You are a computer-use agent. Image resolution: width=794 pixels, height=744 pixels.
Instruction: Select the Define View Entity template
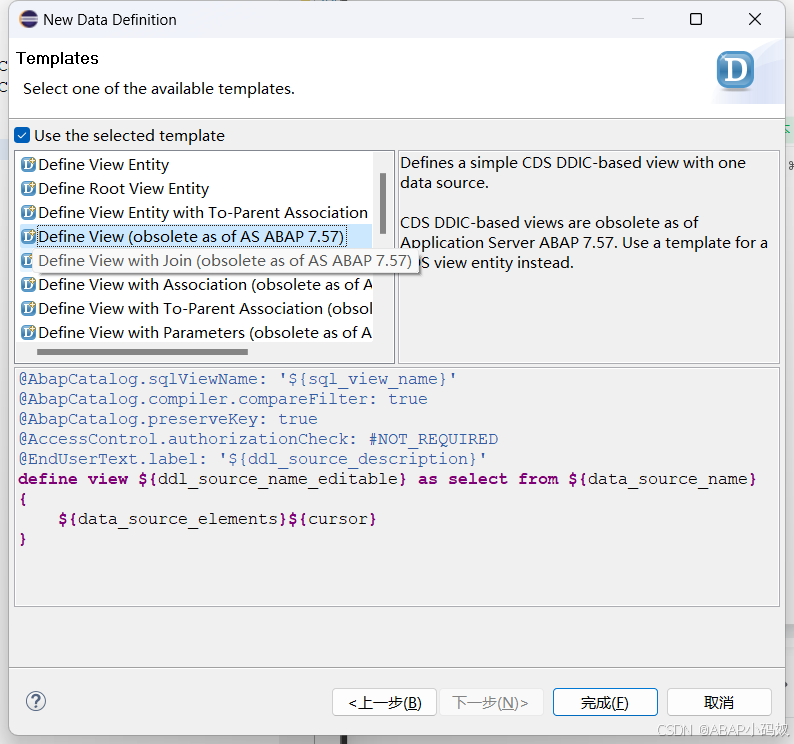pyautogui.click(x=103, y=165)
